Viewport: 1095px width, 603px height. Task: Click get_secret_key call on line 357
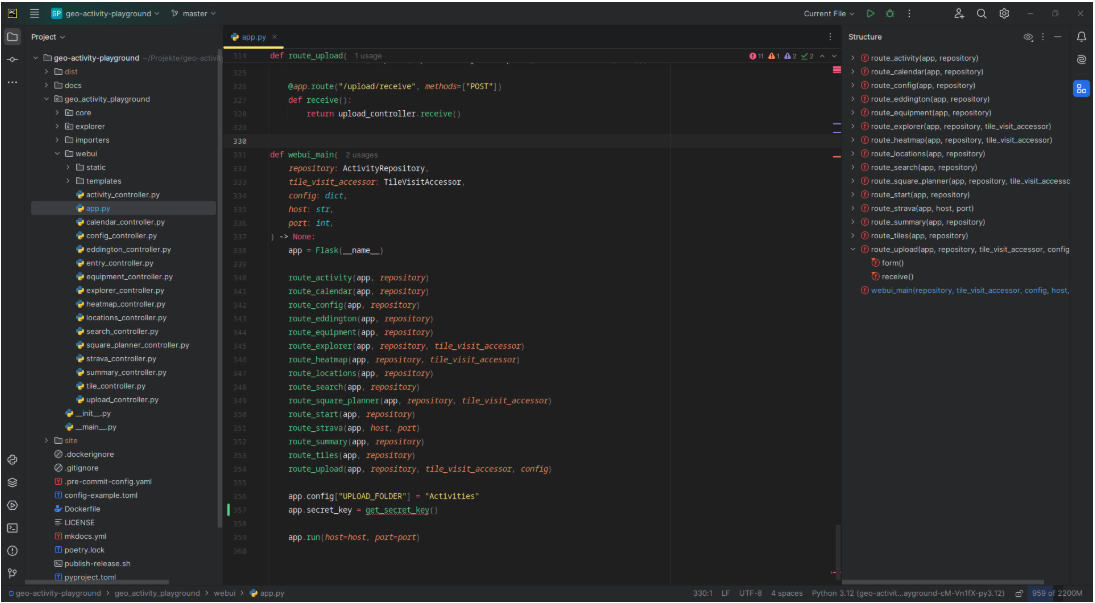(x=397, y=510)
